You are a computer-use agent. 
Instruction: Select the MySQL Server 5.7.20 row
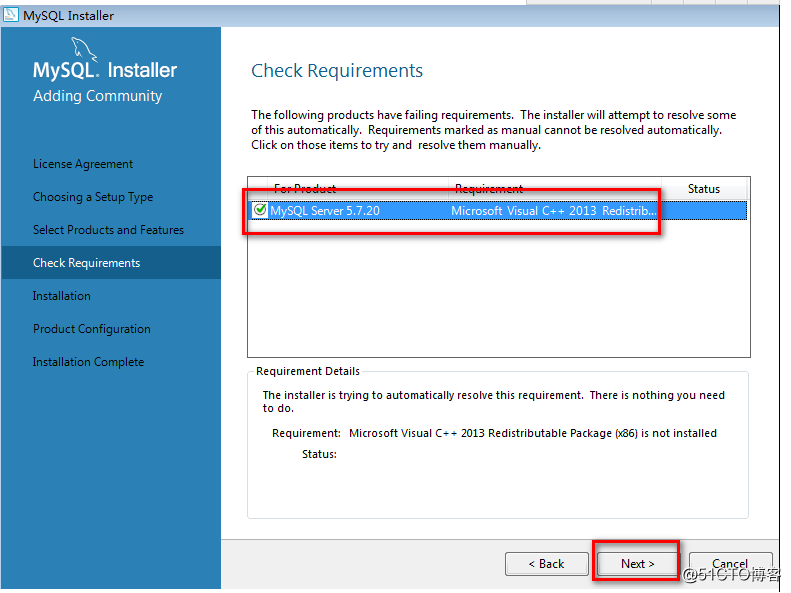tap(498, 210)
